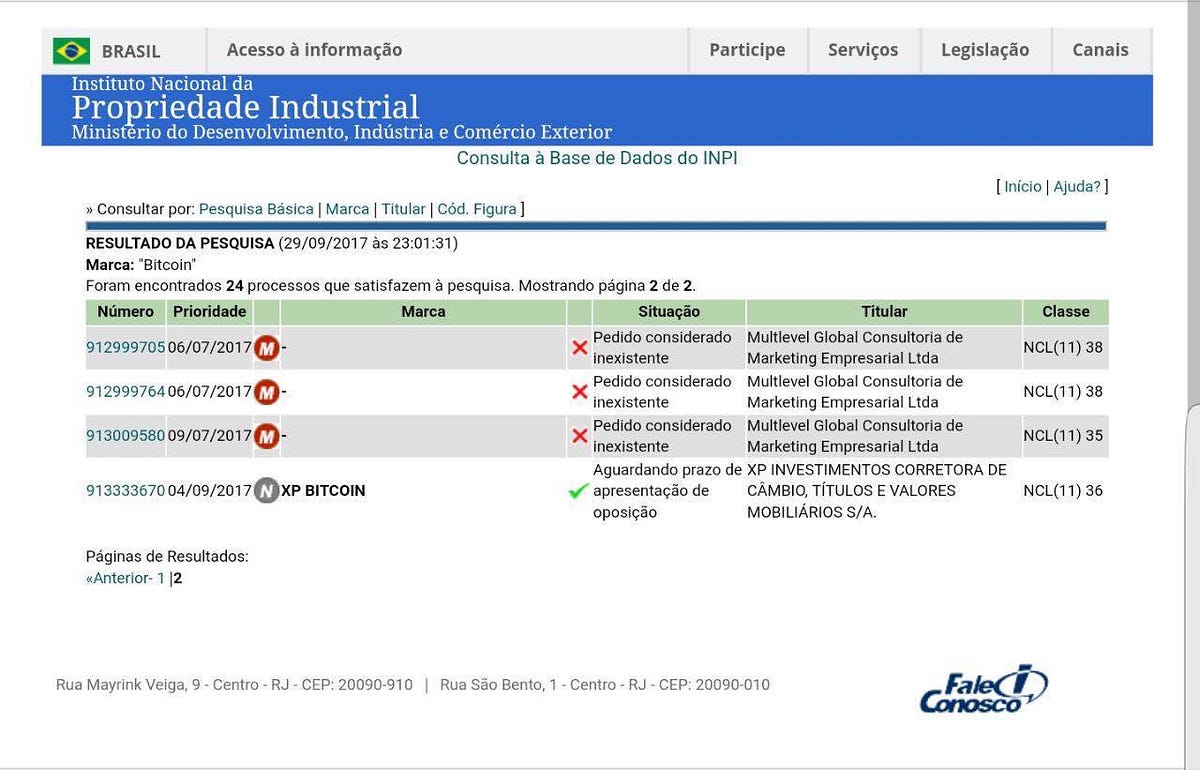The width and height of the screenshot is (1200, 770).
Task: Click the green checkmark for XP BITCOIN row
Action: click(578, 491)
